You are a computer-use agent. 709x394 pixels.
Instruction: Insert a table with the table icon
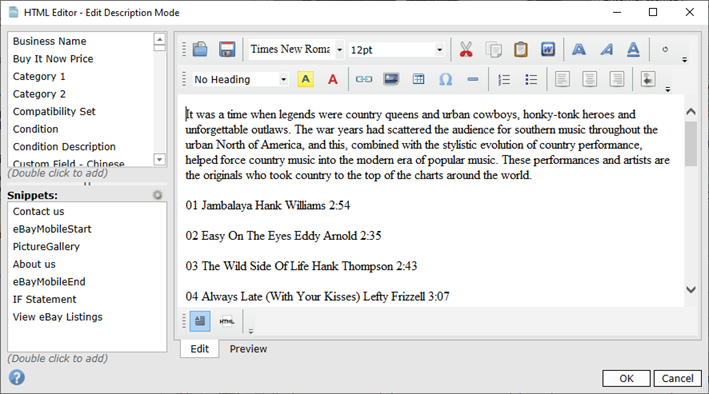click(418, 79)
